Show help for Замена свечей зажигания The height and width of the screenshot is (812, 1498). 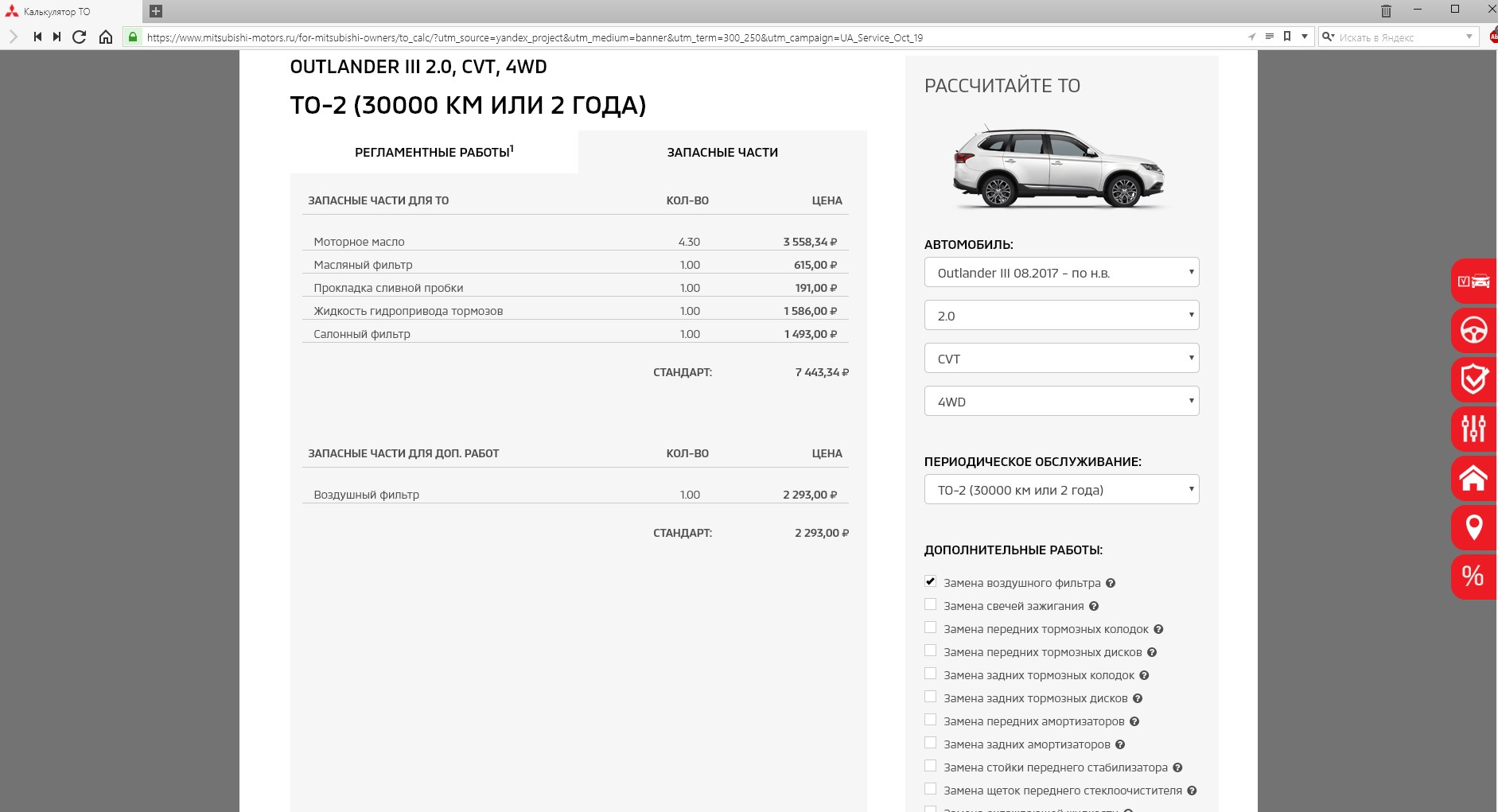click(x=1094, y=606)
